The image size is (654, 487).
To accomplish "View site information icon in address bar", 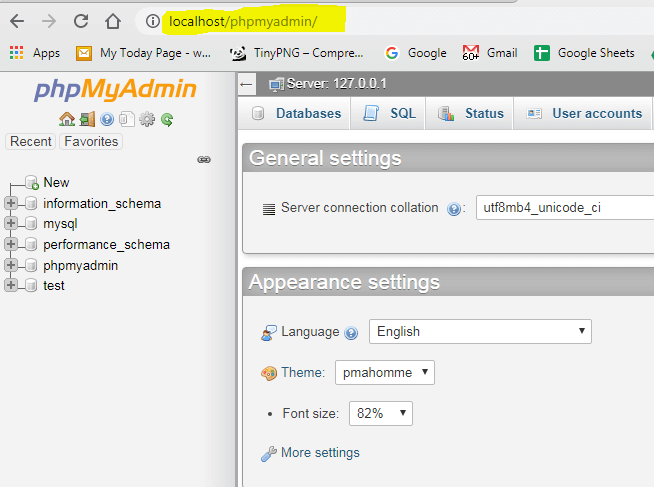I will (153, 21).
